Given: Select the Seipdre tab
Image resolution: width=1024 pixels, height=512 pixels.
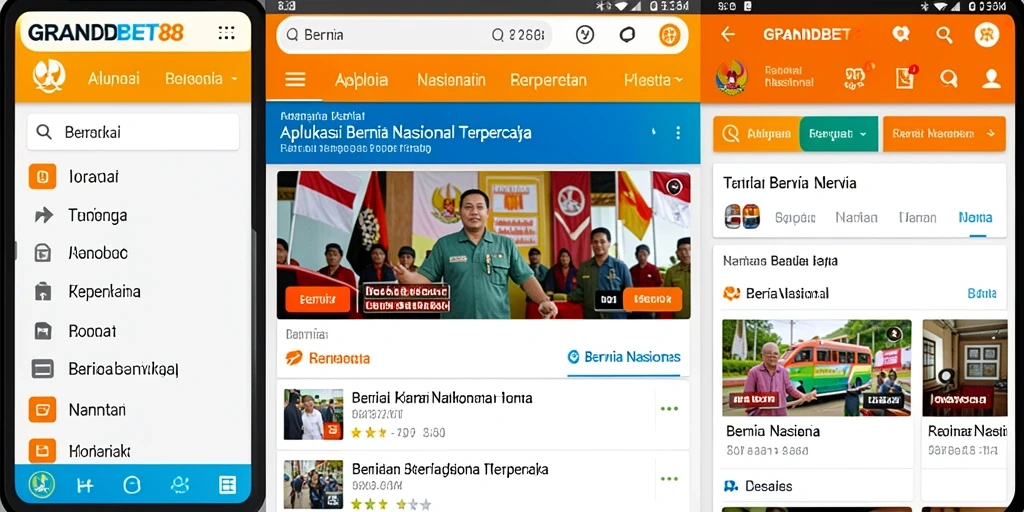Looking at the screenshot, I should (x=795, y=217).
